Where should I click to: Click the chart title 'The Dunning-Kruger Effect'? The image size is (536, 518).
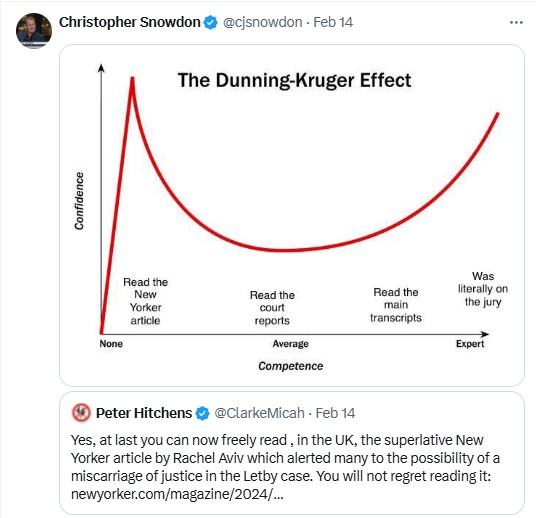click(x=294, y=81)
